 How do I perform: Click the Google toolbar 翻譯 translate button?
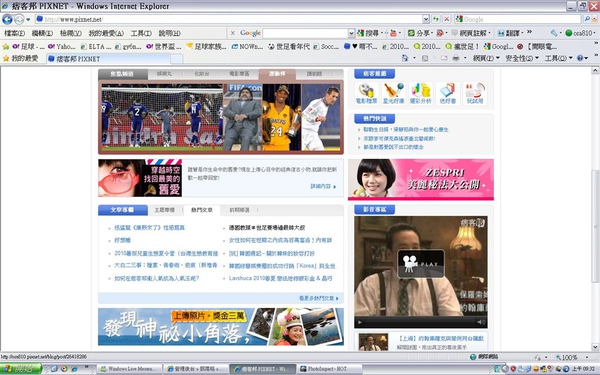(510, 33)
